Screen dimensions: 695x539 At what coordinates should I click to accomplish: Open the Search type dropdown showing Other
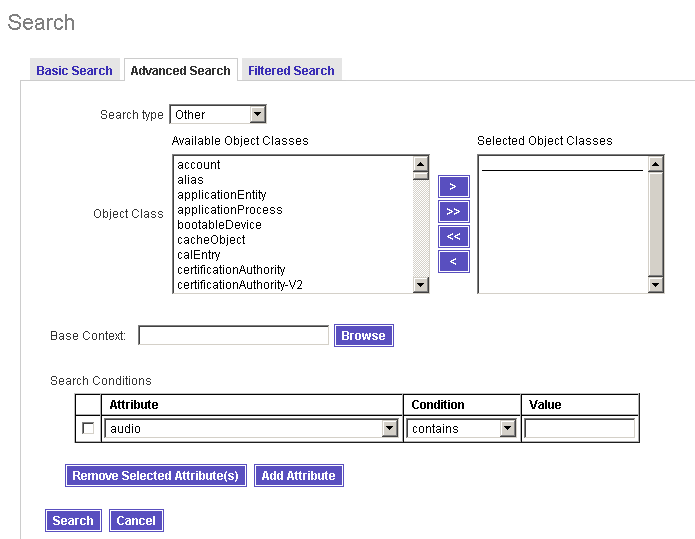pos(218,114)
